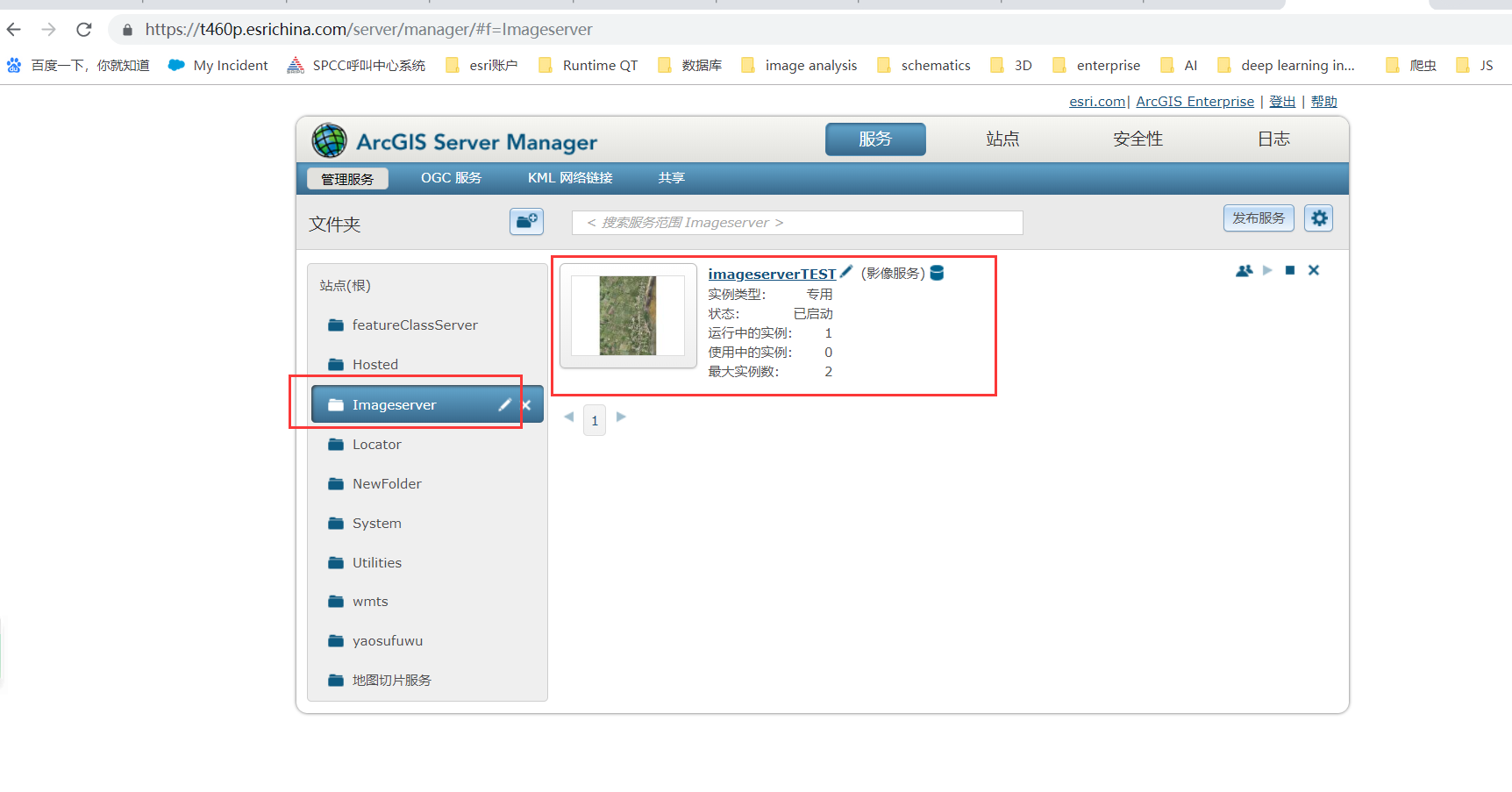Screen dimensions: 1512x792
Task: Create a new folder
Action: tap(526, 221)
